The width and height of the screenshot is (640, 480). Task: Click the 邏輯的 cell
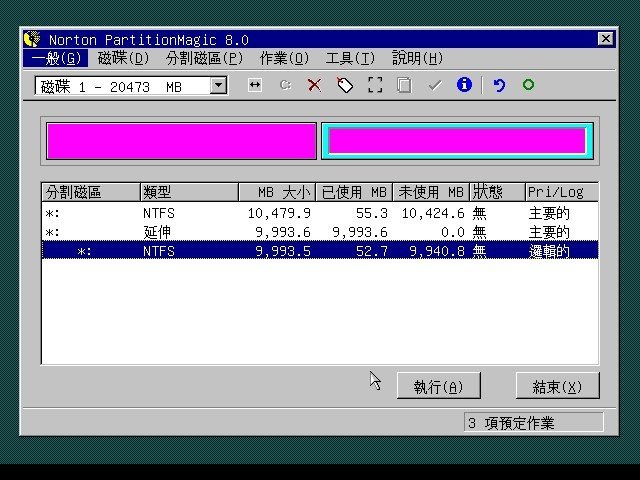point(549,251)
